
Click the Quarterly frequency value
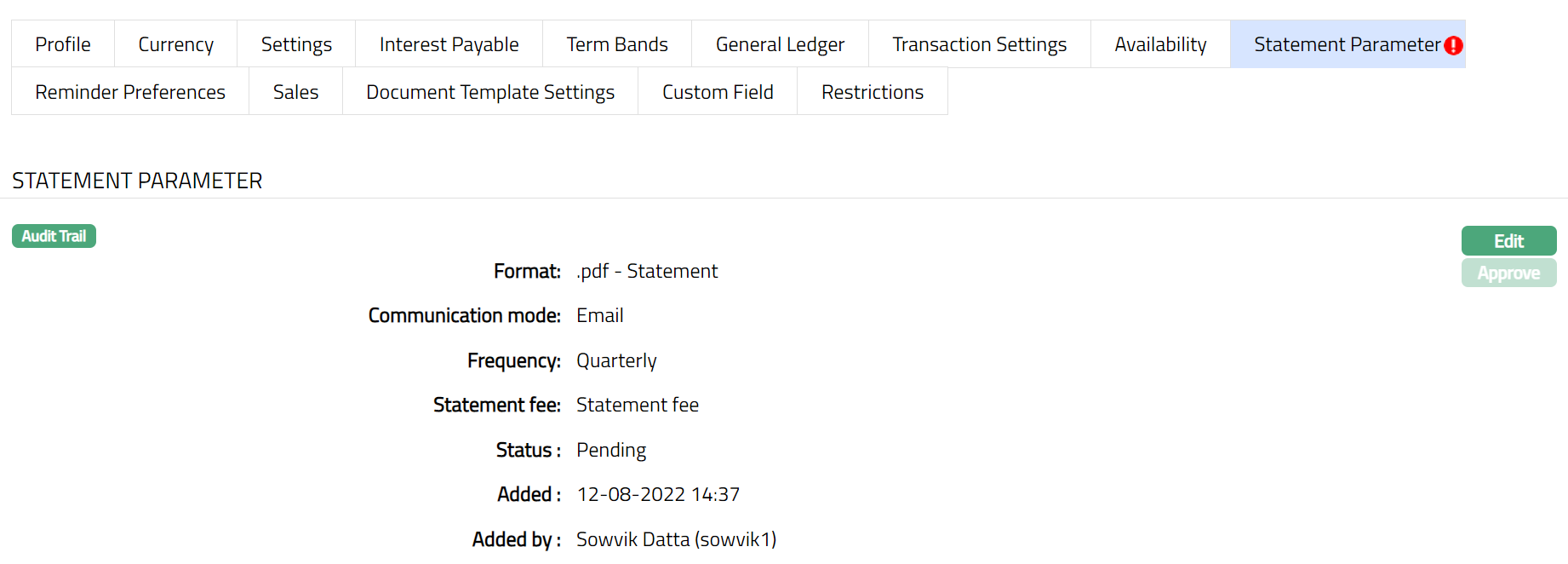616,360
